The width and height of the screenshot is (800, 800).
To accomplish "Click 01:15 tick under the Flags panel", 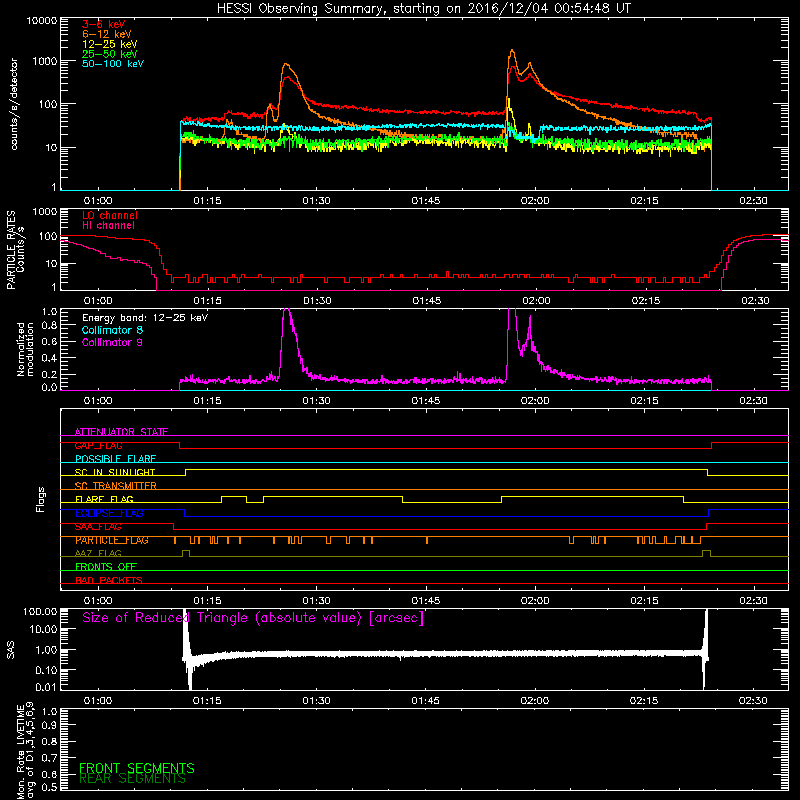I will (207, 601).
